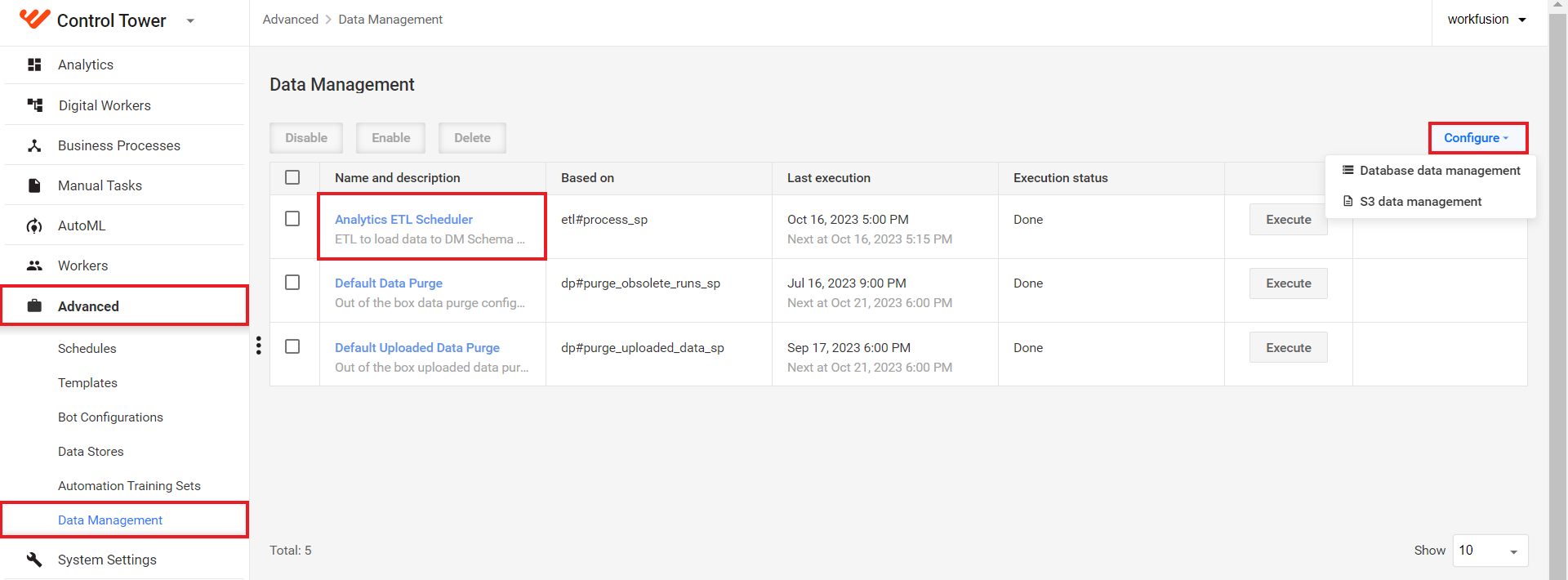The width and height of the screenshot is (1568, 580).
Task: Click the Manual Tasks document icon
Action: [34, 185]
